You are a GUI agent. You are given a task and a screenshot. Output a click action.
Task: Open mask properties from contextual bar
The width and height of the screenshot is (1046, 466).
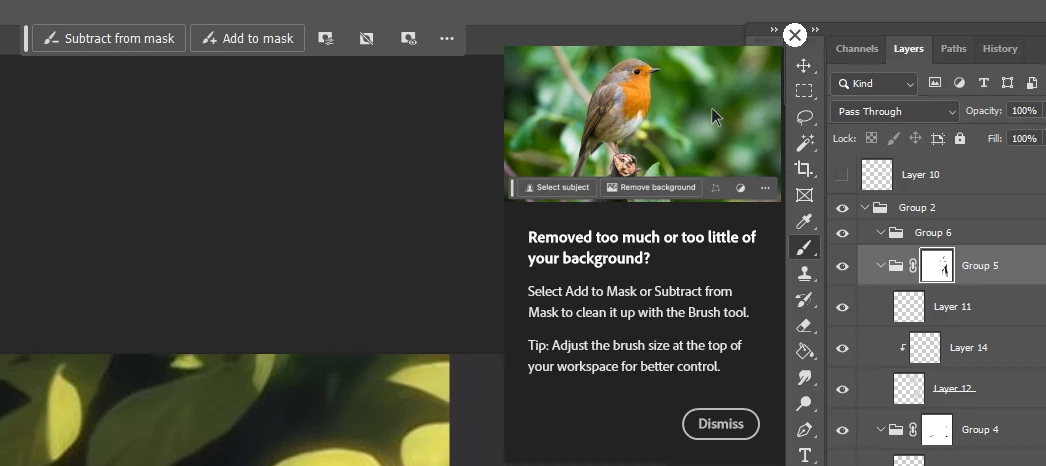pyautogui.click(x=326, y=39)
